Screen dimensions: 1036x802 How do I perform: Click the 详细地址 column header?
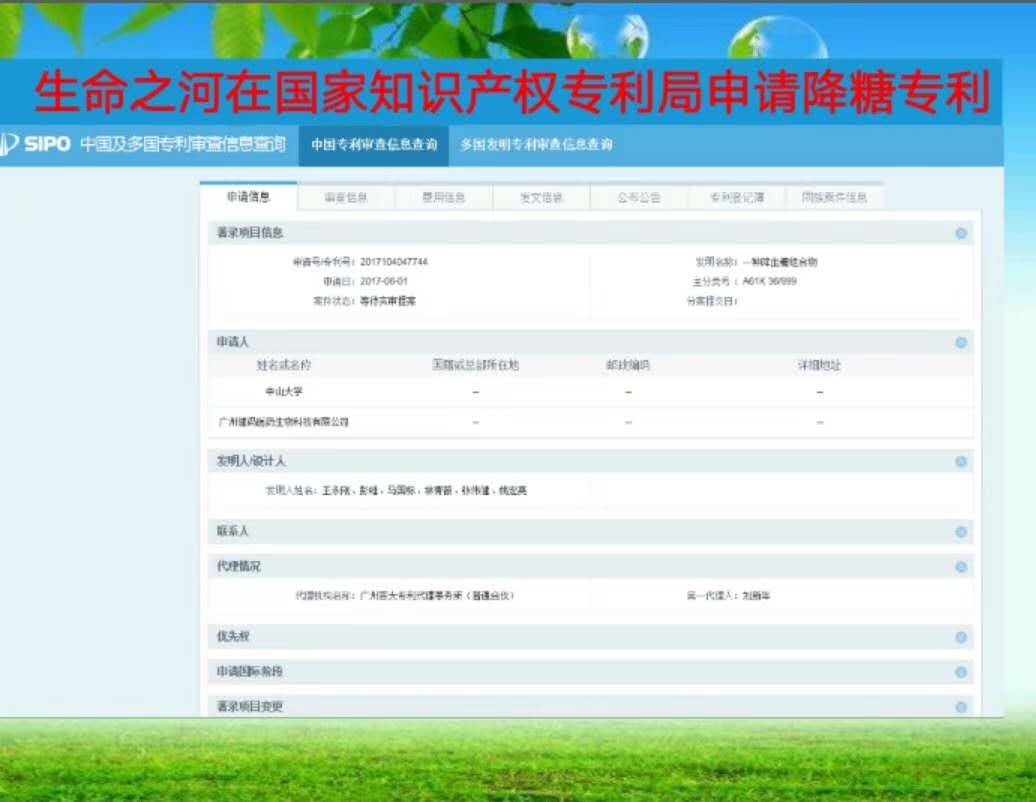coord(819,365)
